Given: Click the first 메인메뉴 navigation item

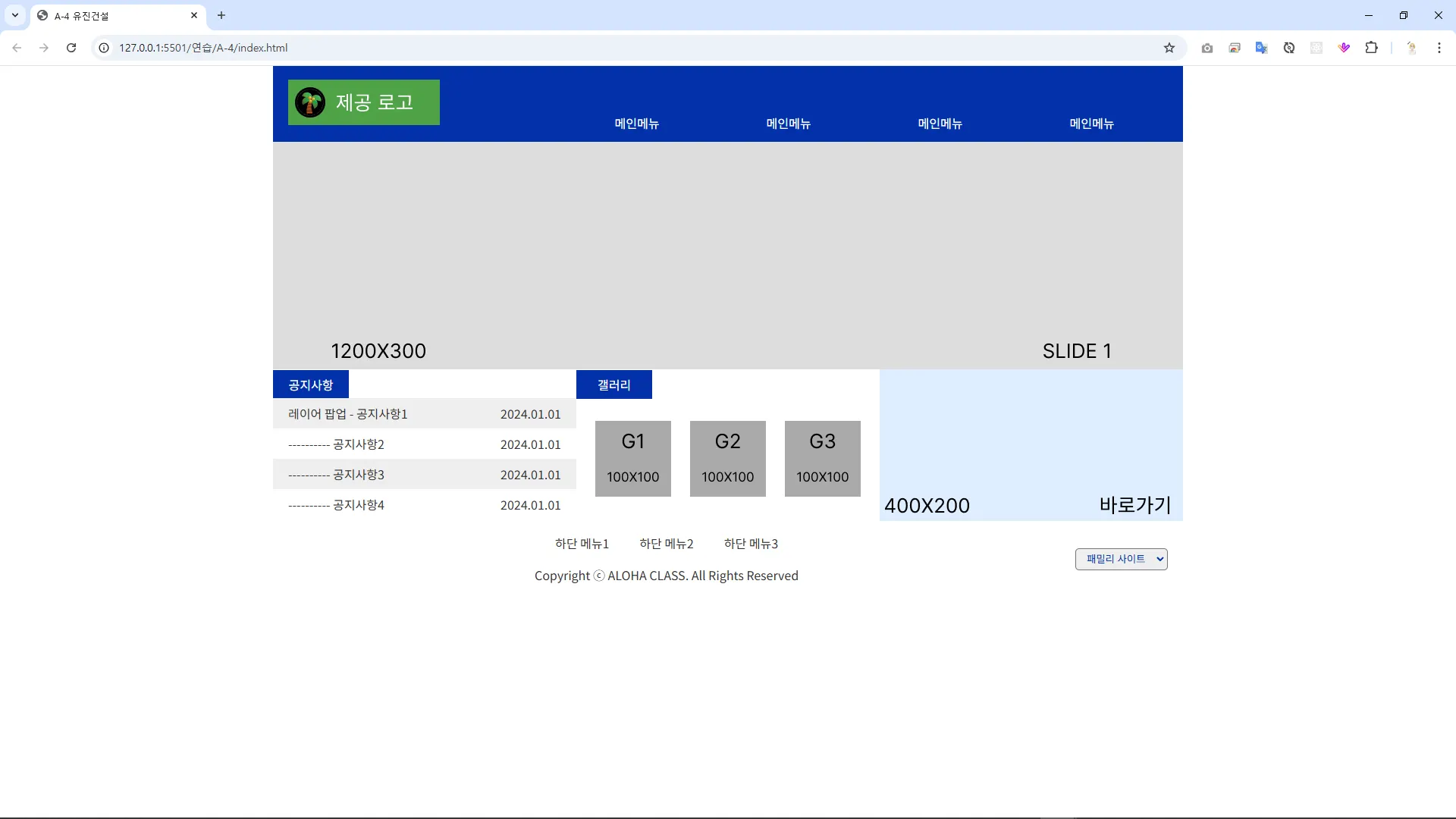Looking at the screenshot, I should point(636,124).
